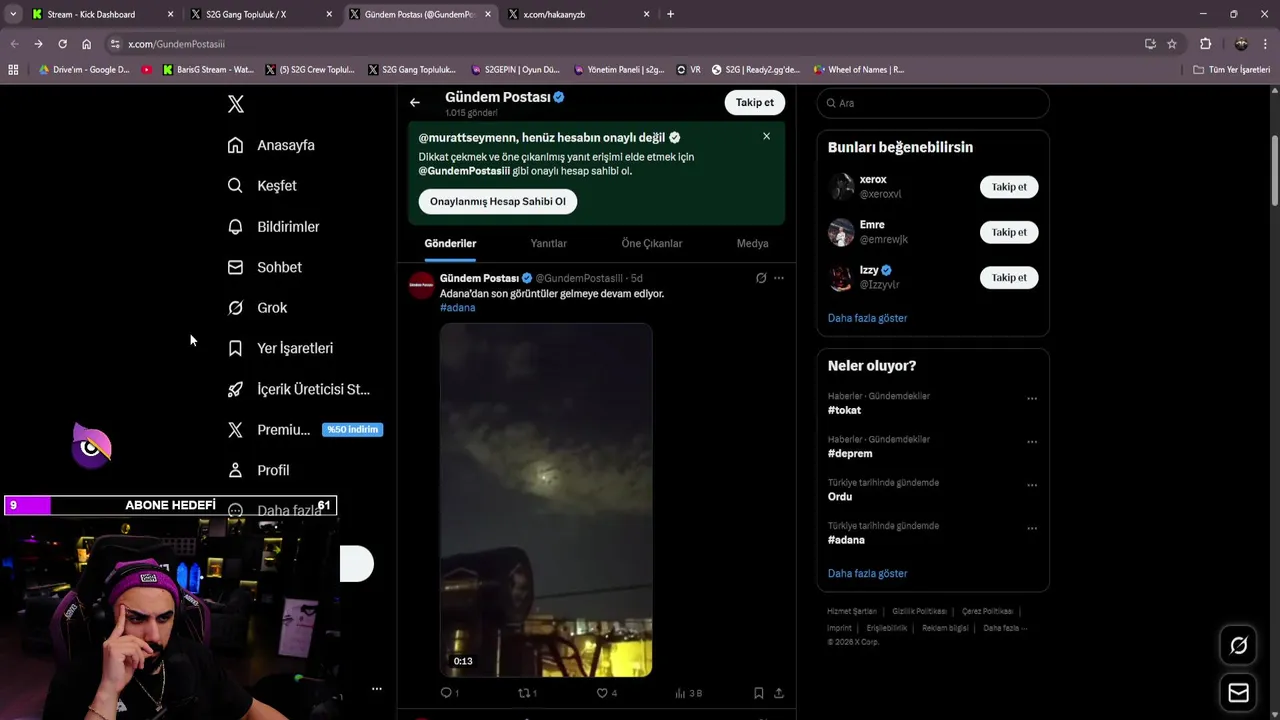Show more trends under Neler oluyor
The height and width of the screenshot is (720, 1280).
point(867,574)
